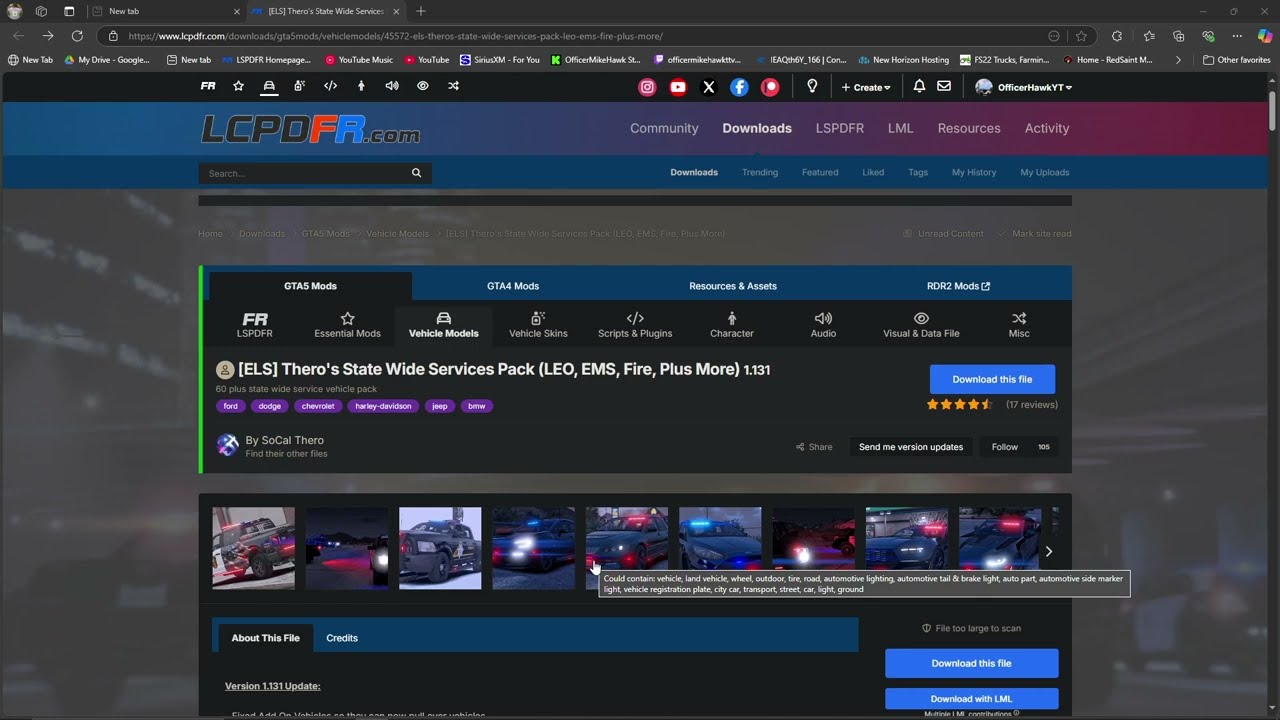
Task: Switch to Resources & Assets tab
Action: pyautogui.click(x=733, y=286)
